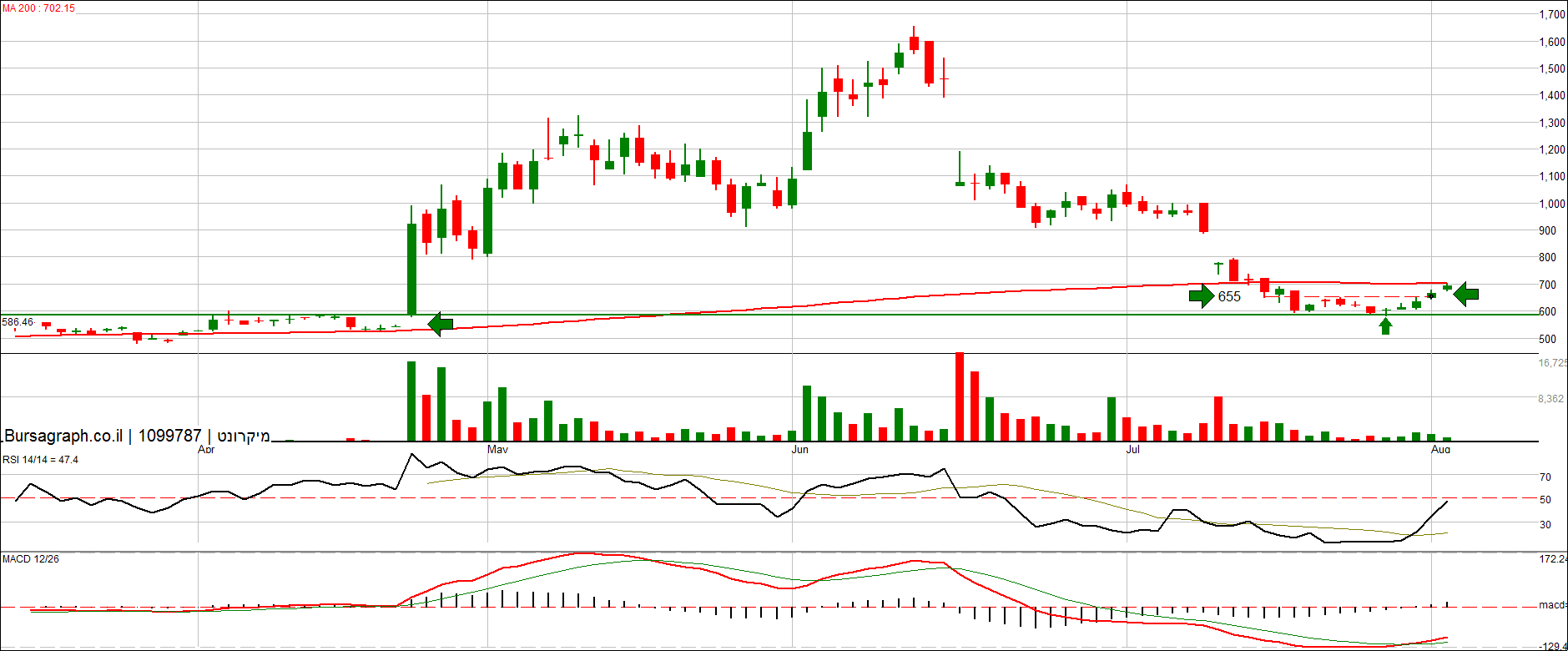This screenshot has width=1568, height=651.
Task: Jump to the Jul time axis marker
Action: tap(1132, 450)
